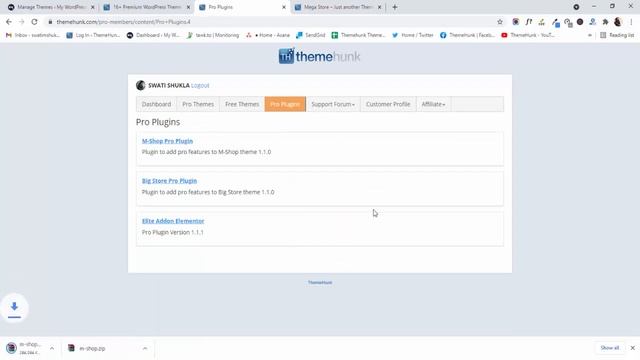
Task: Reload the current page
Action: click(x=34, y=22)
